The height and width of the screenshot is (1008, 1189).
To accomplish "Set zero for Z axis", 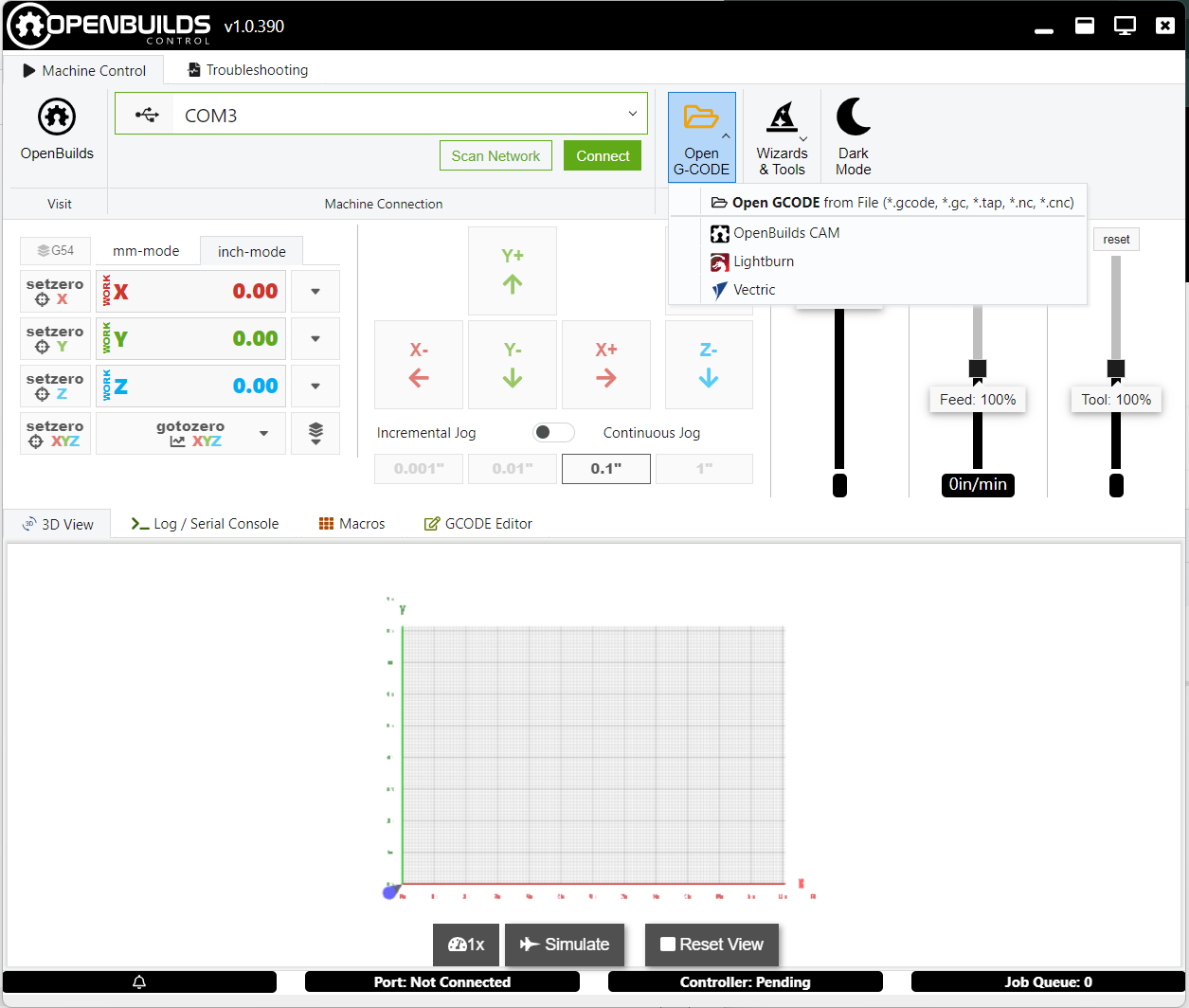I will point(55,386).
